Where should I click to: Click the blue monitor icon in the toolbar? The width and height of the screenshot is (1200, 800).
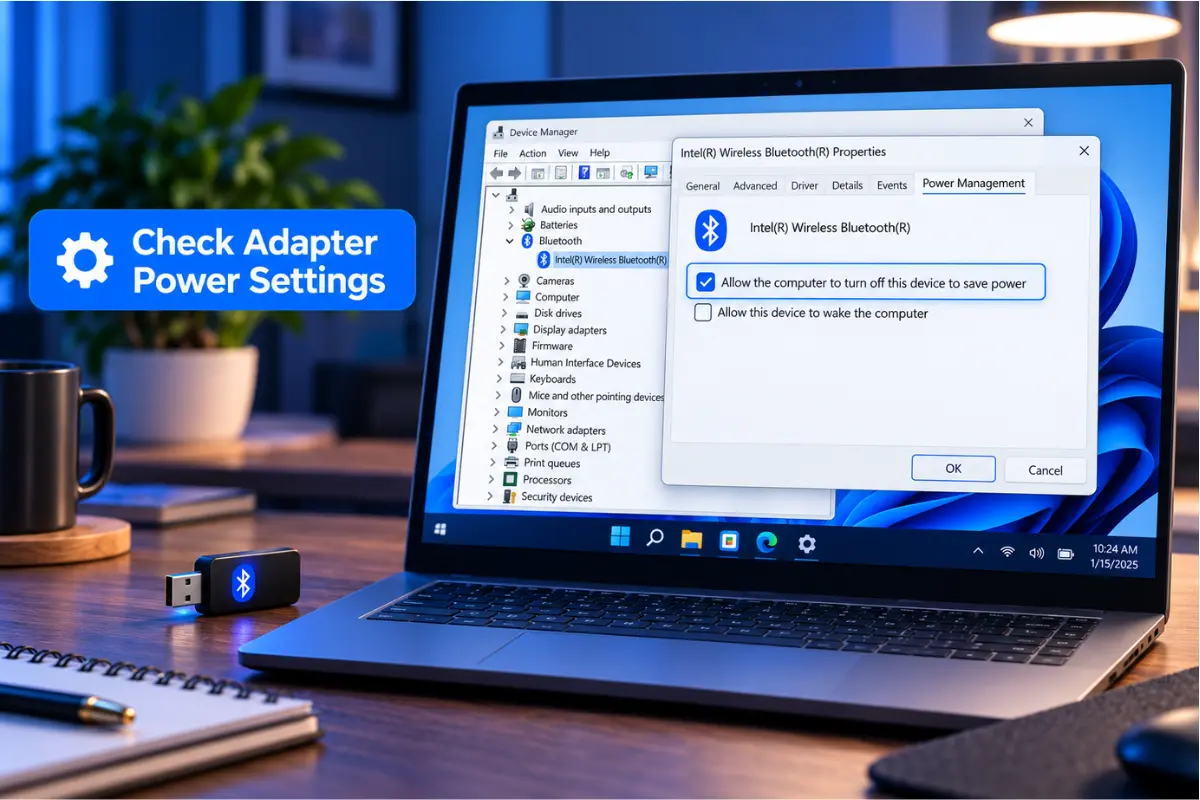point(651,172)
